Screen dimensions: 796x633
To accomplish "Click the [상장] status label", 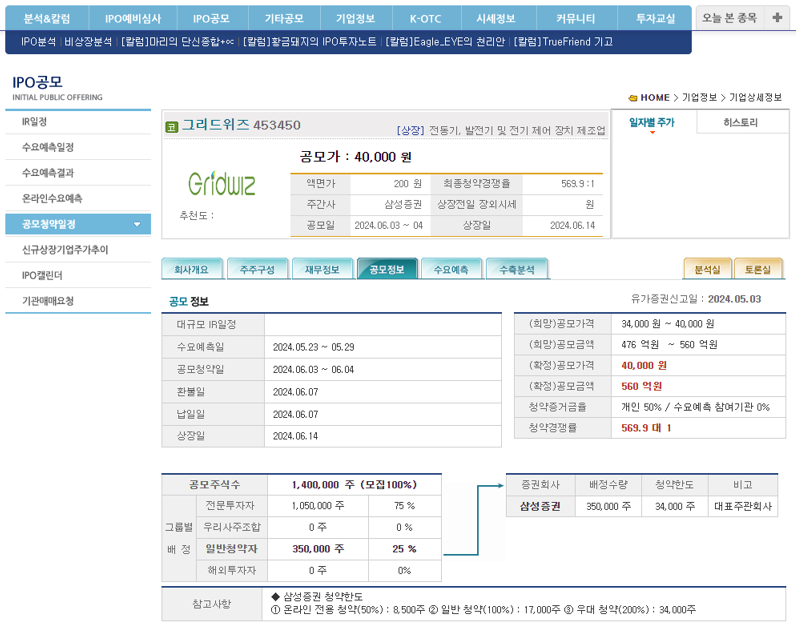I will pos(410,130).
